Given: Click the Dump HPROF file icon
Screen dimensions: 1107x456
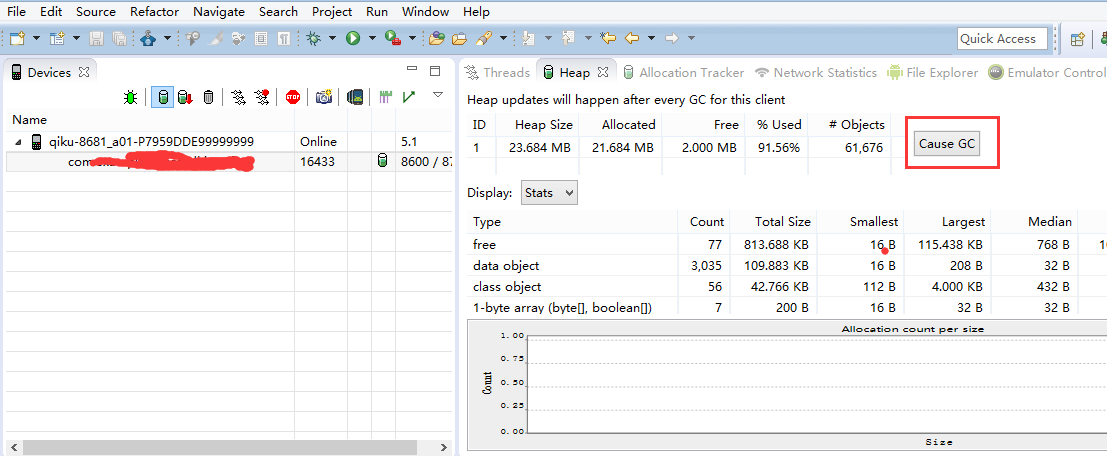Looking at the screenshot, I should 184,97.
